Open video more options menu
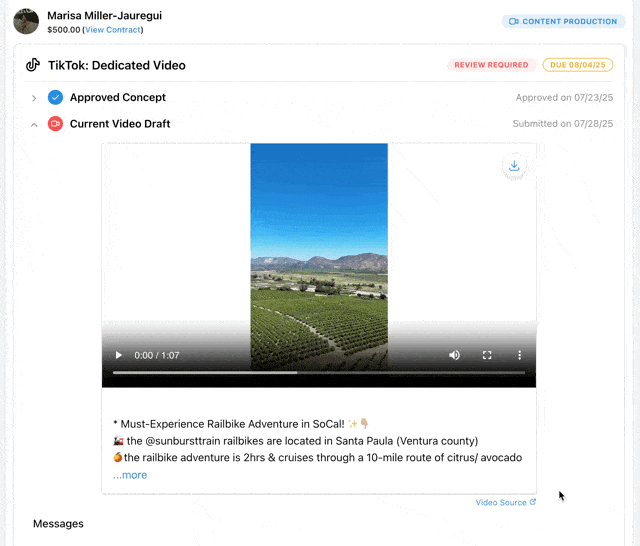 pos(519,355)
